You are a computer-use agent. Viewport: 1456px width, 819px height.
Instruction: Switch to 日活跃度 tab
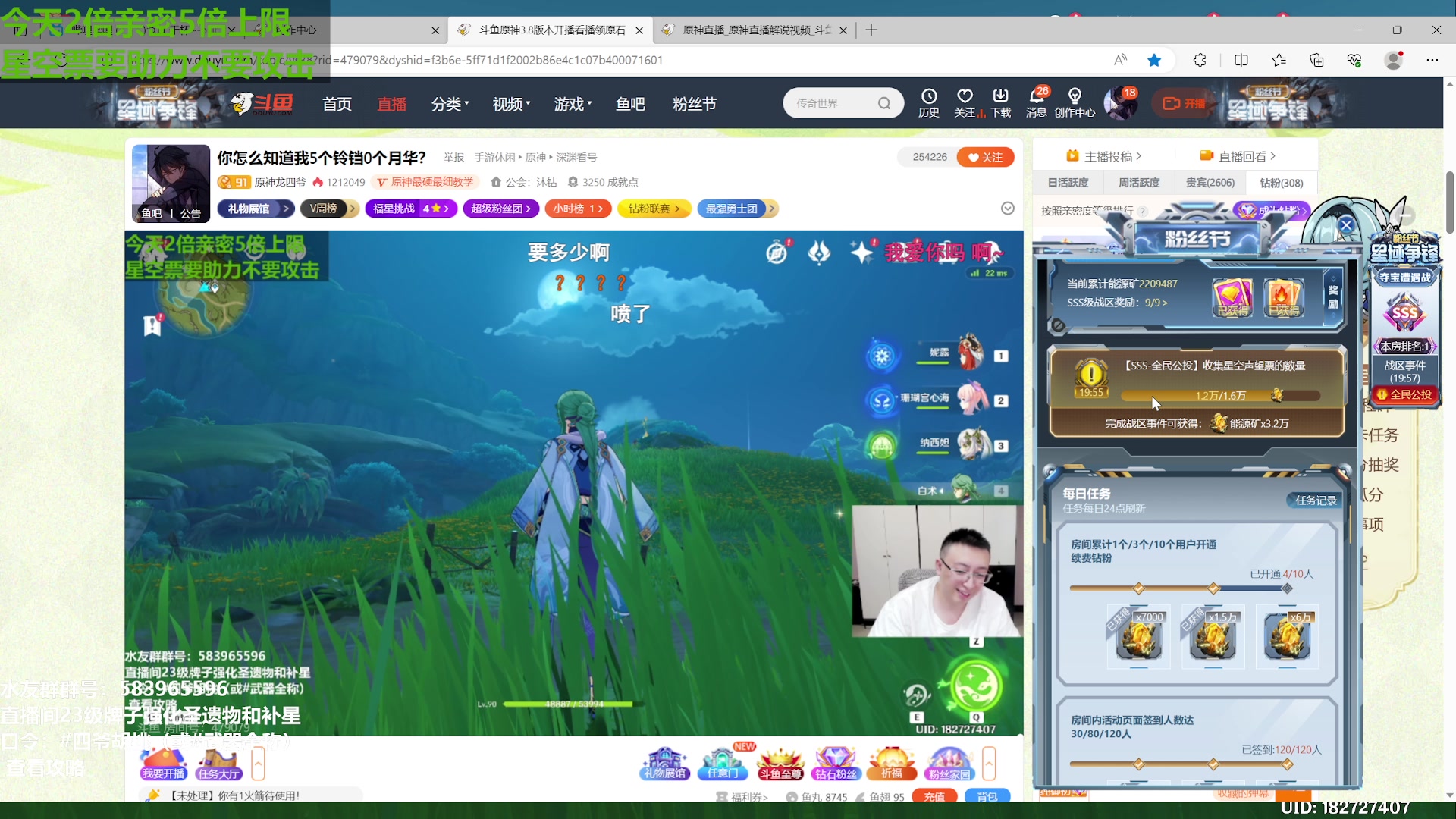(1068, 183)
